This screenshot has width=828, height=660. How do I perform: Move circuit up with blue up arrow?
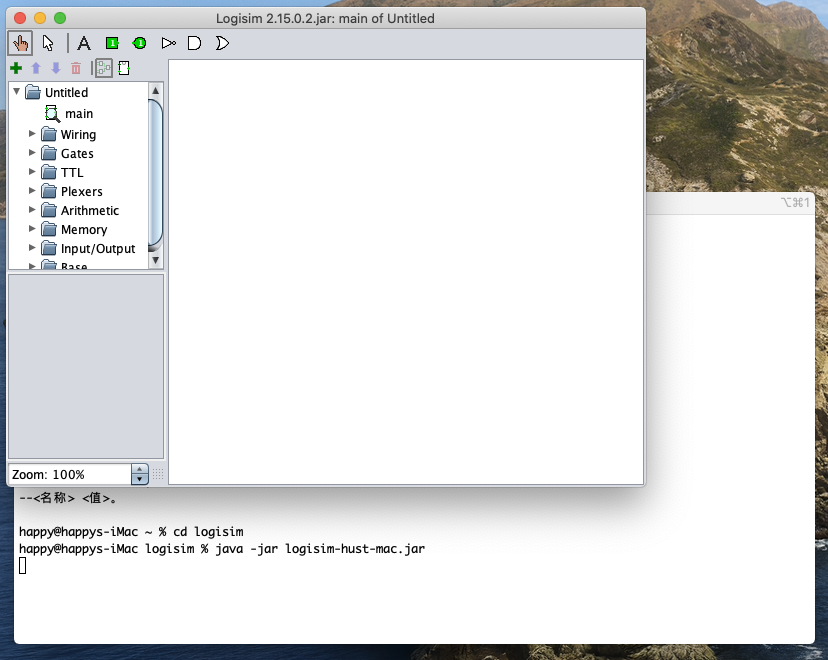tap(36, 68)
